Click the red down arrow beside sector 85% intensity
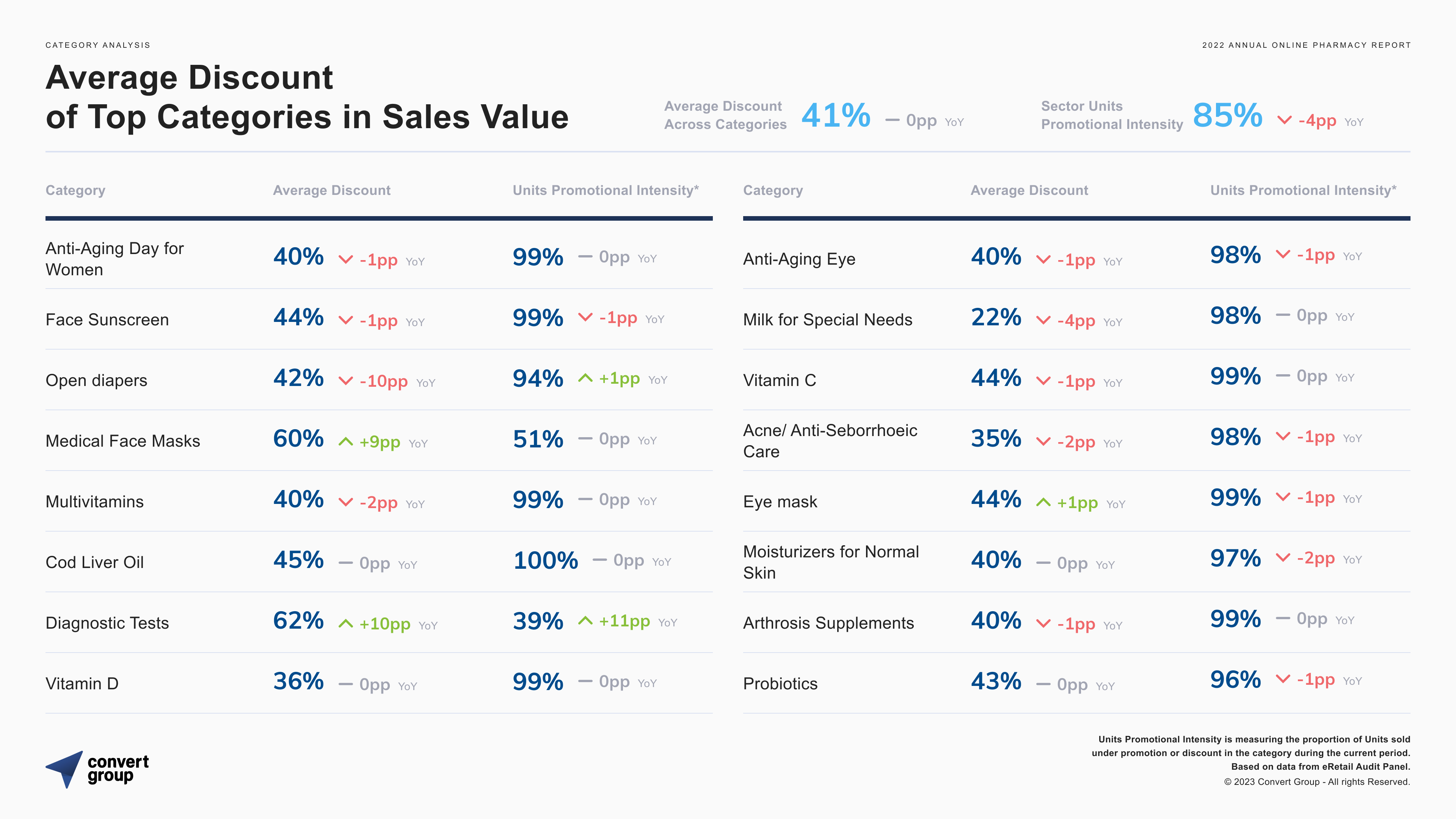 [x=1284, y=120]
